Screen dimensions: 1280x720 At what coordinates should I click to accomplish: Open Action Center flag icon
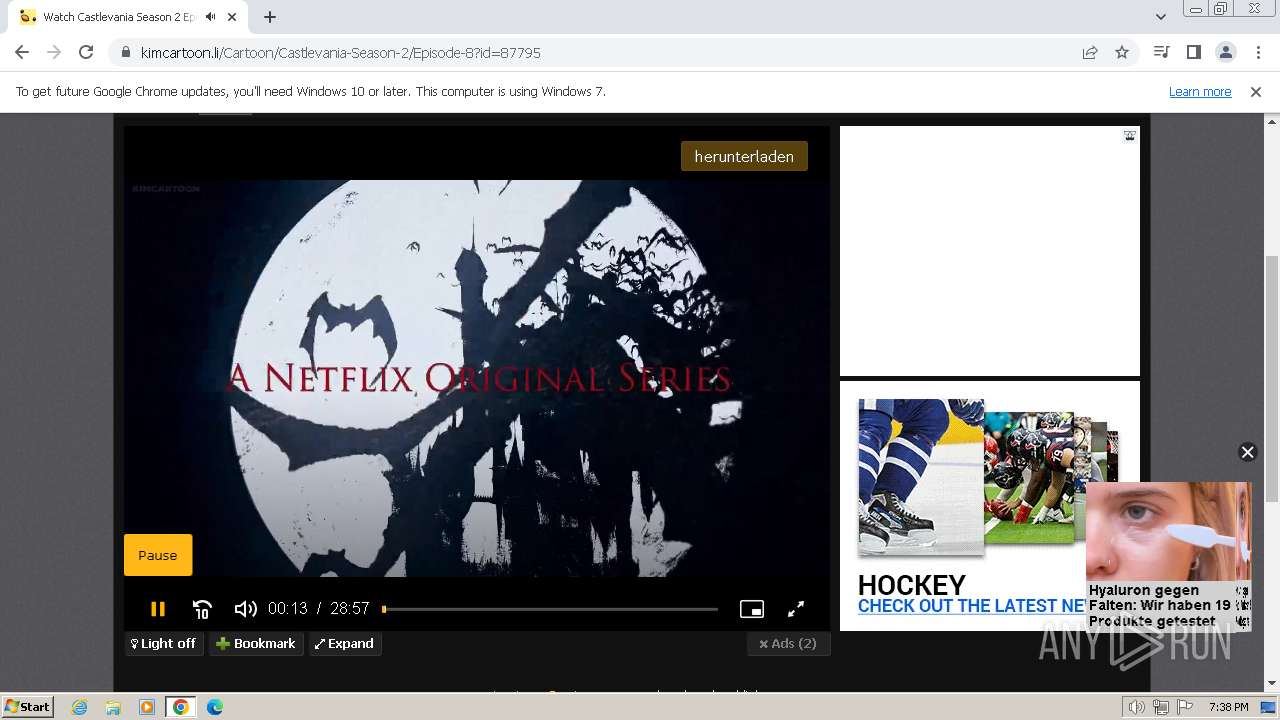coord(1183,707)
